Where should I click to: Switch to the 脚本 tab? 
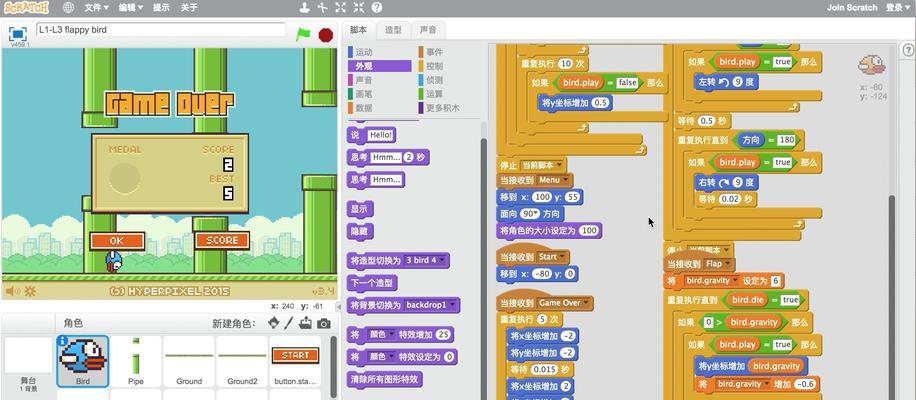coord(359,30)
